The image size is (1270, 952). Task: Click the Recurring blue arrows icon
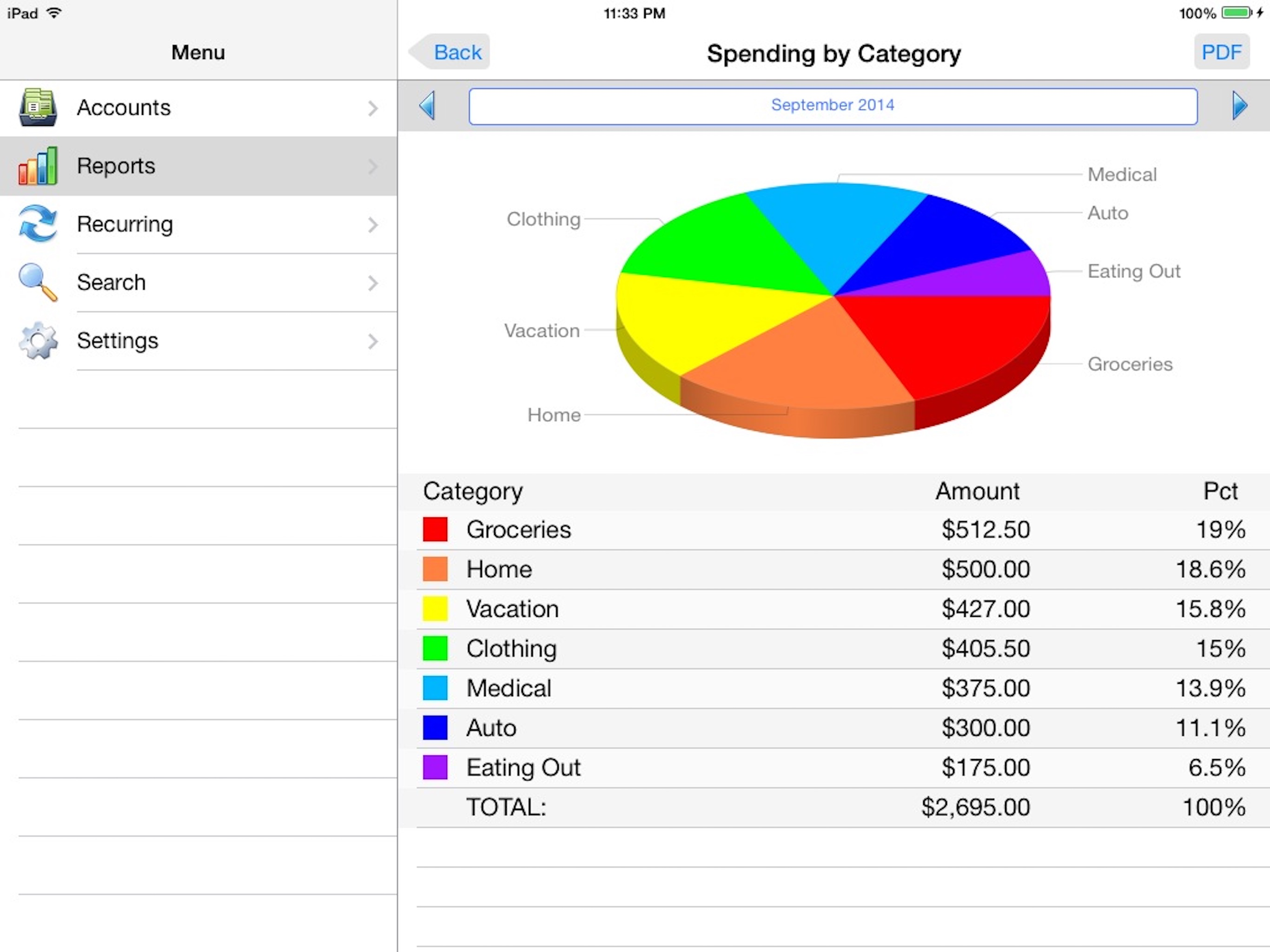(x=38, y=224)
